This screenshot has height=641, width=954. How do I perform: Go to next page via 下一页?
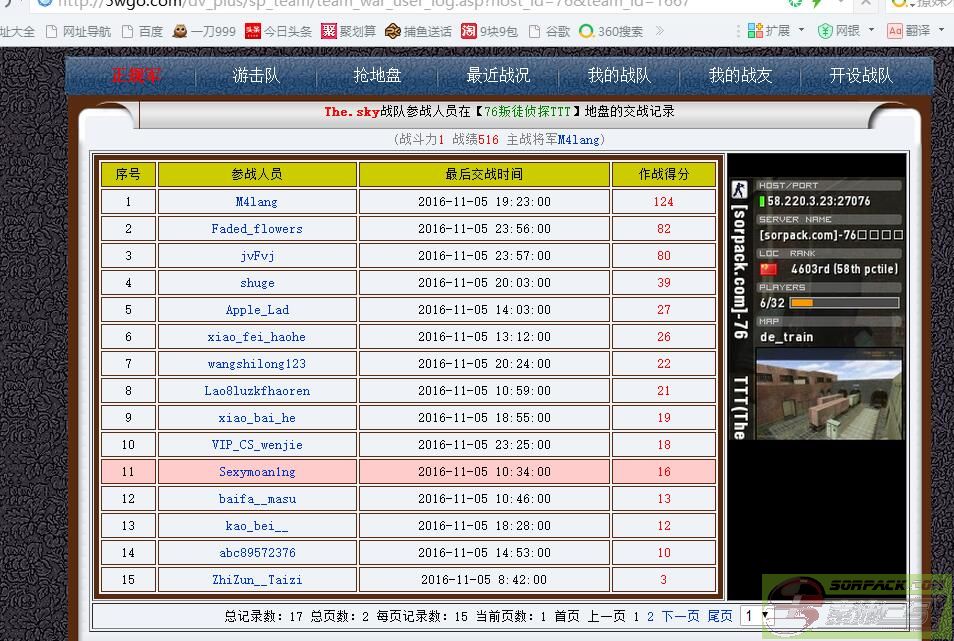[680, 616]
